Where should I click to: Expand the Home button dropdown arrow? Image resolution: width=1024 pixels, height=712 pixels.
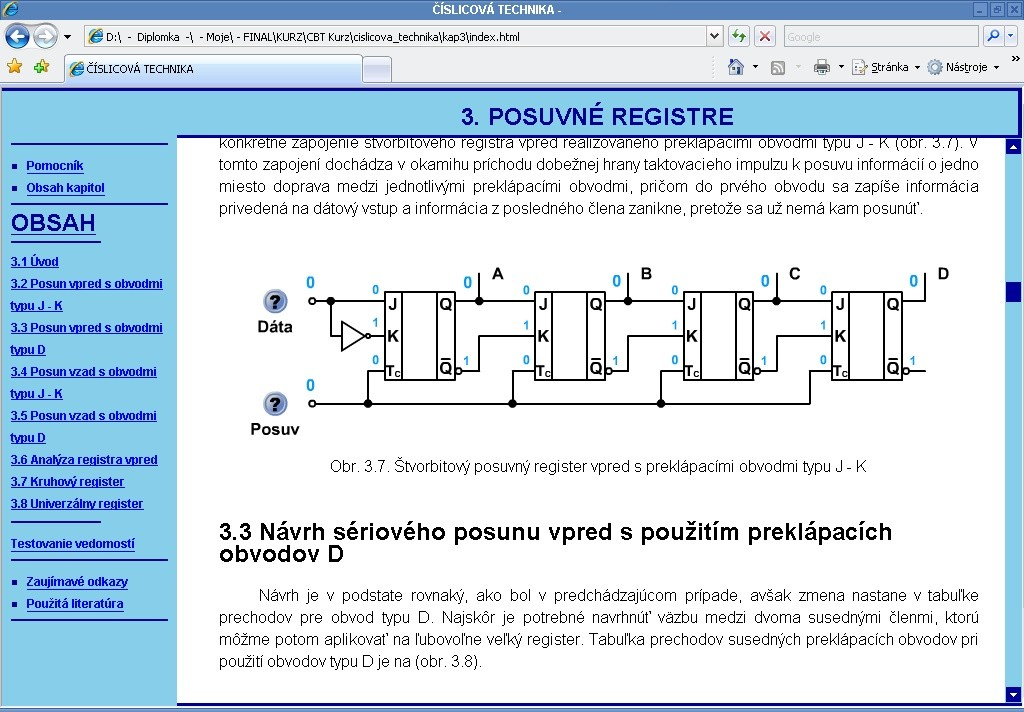(x=756, y=67)
